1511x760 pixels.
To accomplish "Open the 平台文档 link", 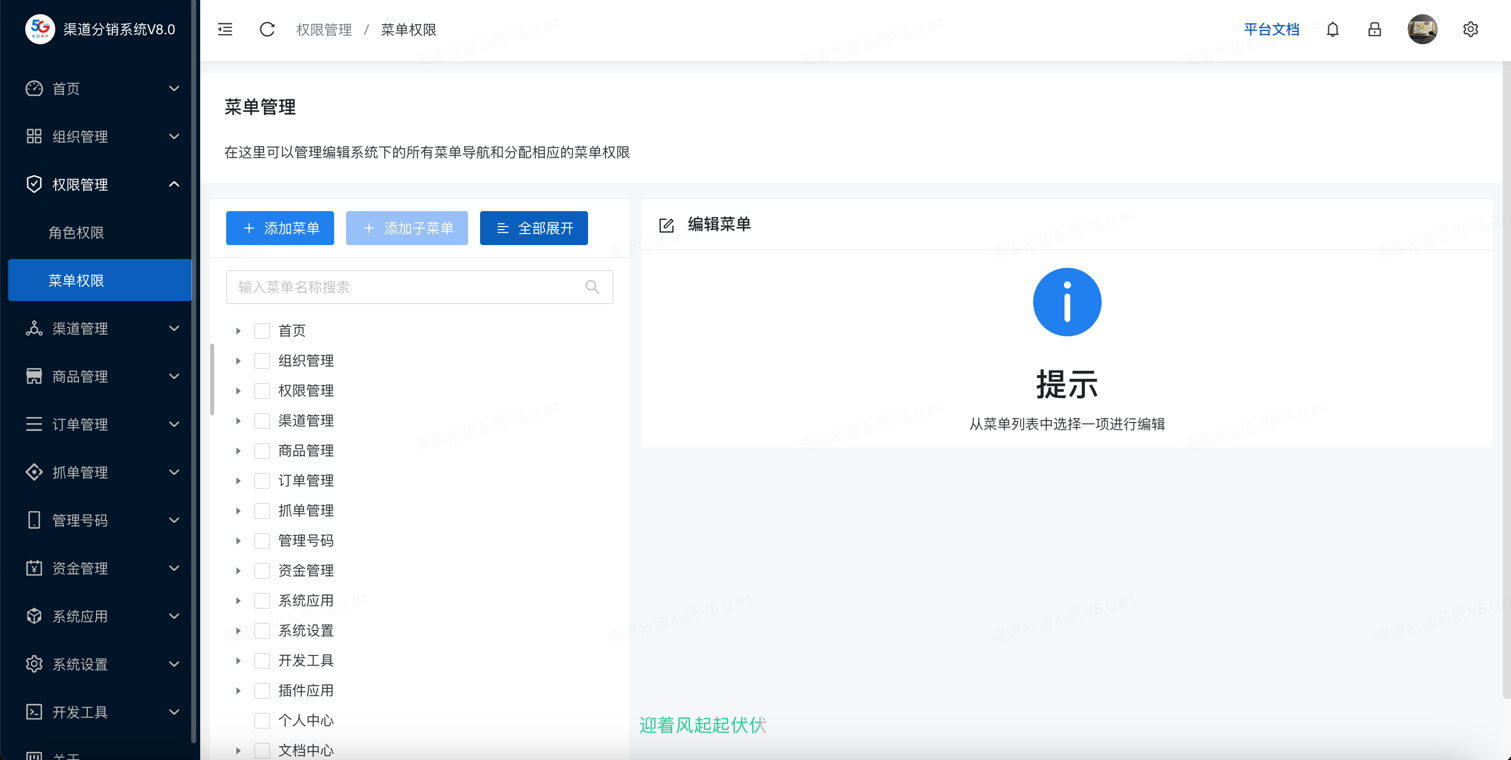I will (1271, 30).
